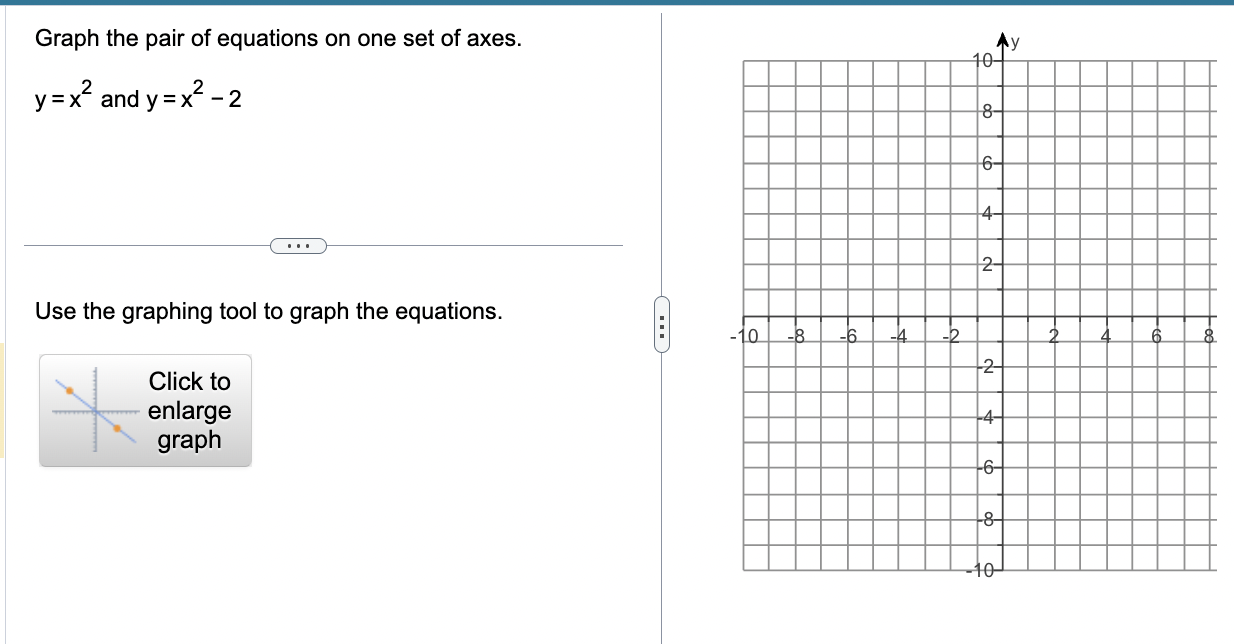Screen dimensions: 1234x644
Task: Click inside the blank graphing grid
Action: click(x=880, y=200)
